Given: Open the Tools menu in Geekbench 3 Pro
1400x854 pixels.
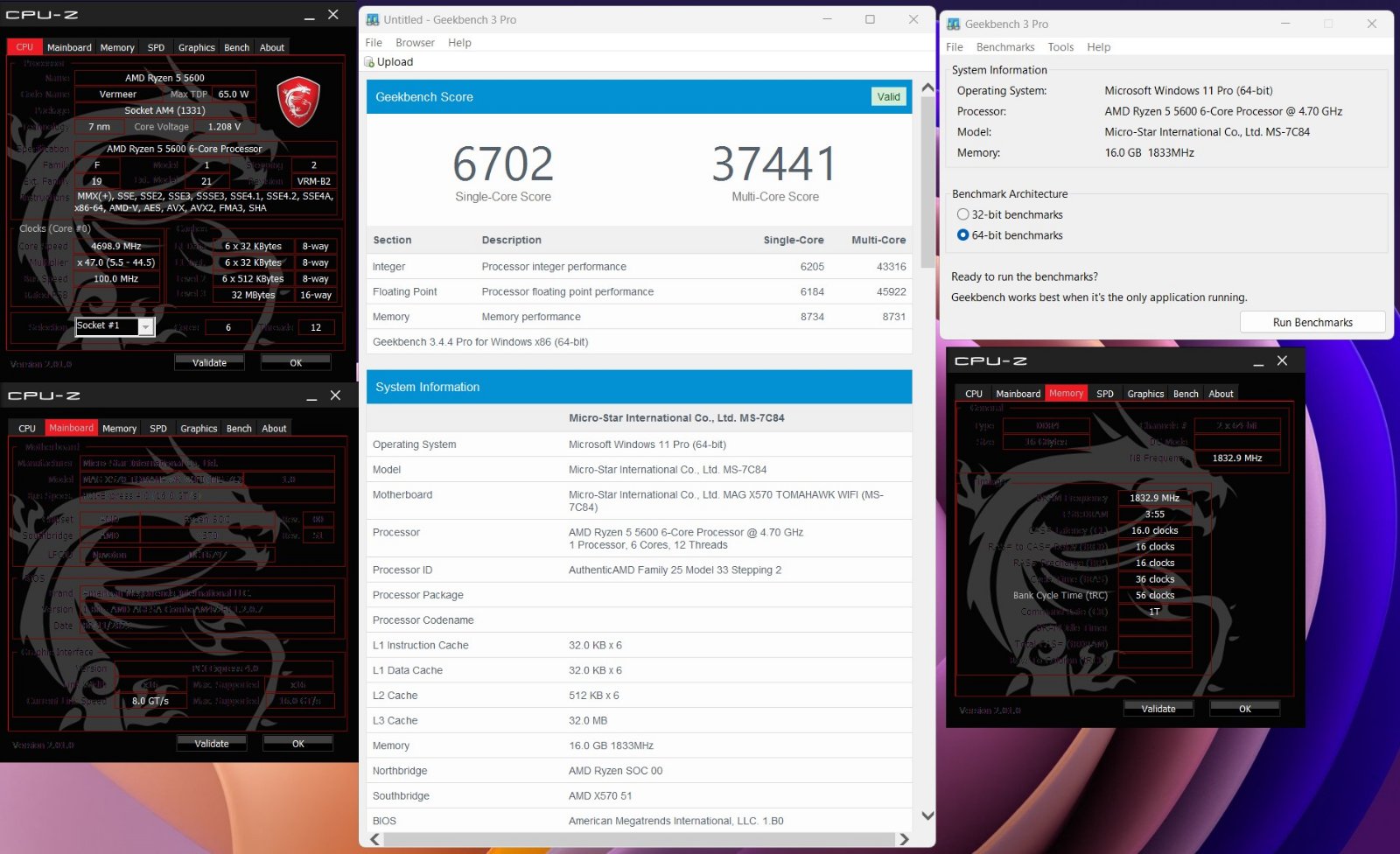Looking at the screenshot, I should pos(1060,47).
